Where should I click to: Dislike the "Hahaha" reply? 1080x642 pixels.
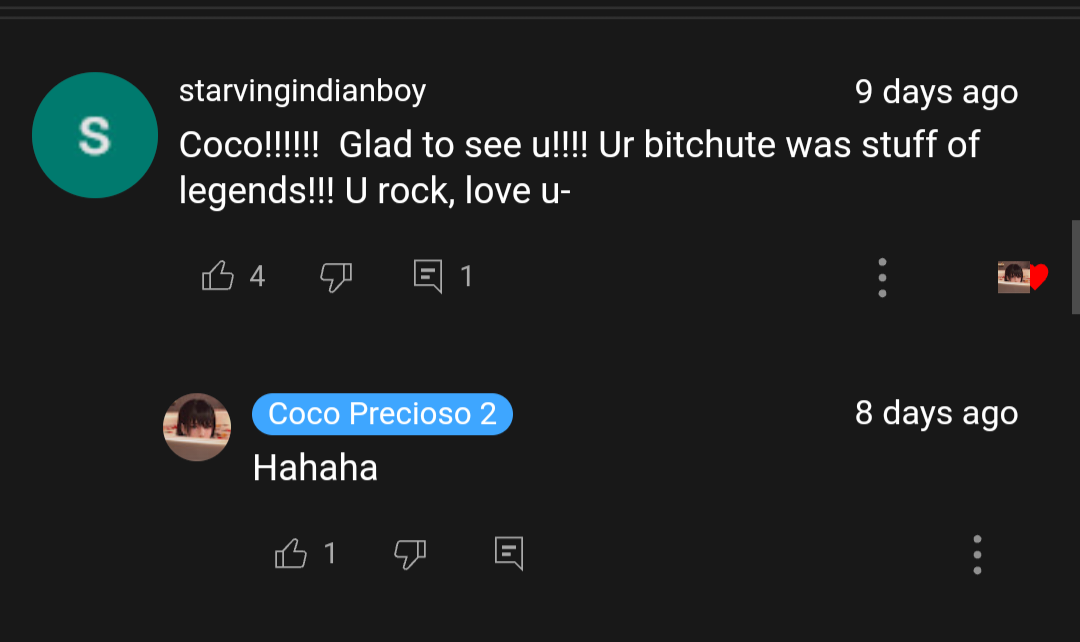pos(410,553)
